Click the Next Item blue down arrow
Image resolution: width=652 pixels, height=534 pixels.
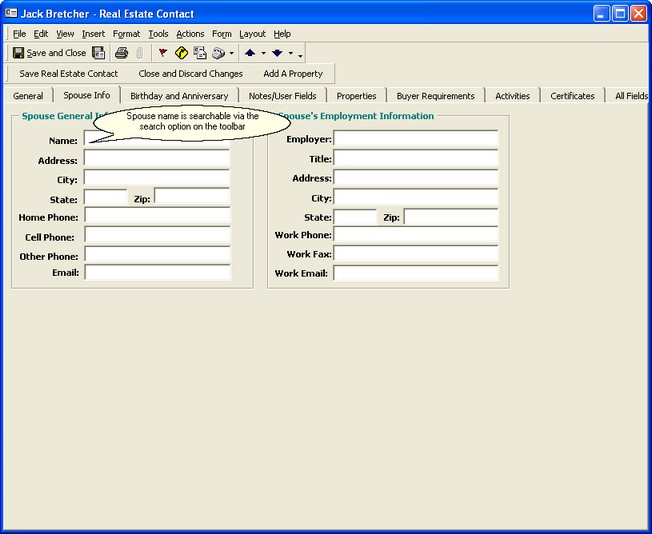pos(277,53)
